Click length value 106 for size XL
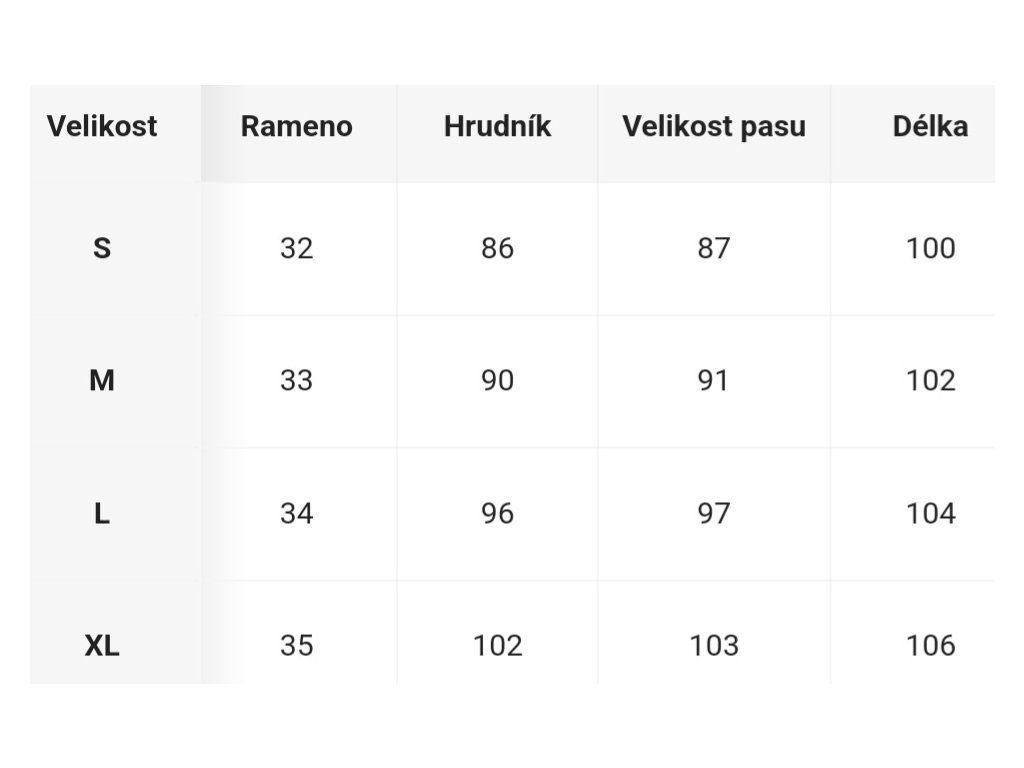The image size is (1024, 768). [x=931, y=646]
